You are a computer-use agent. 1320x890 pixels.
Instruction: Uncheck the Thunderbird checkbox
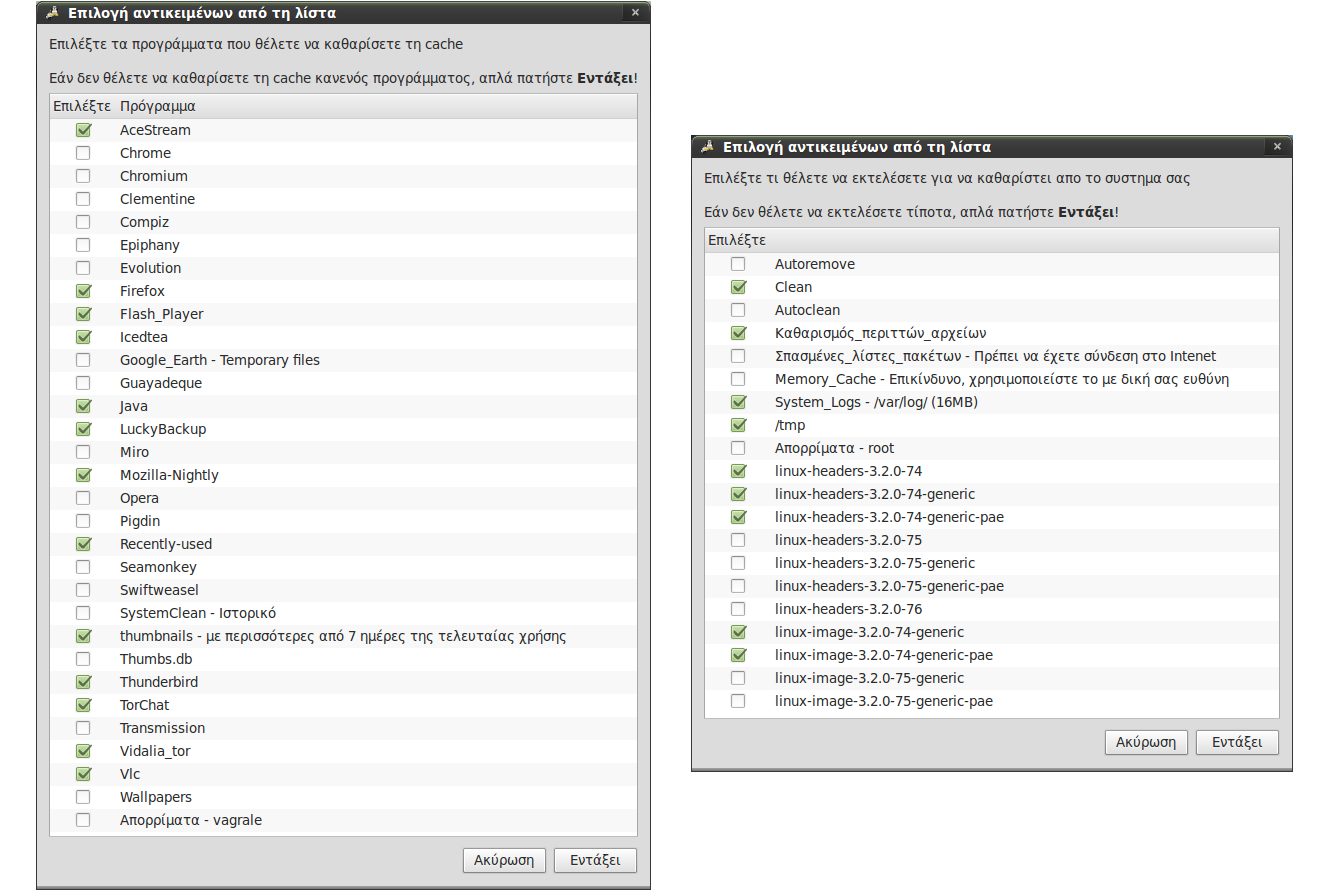[x=83, y=682]
